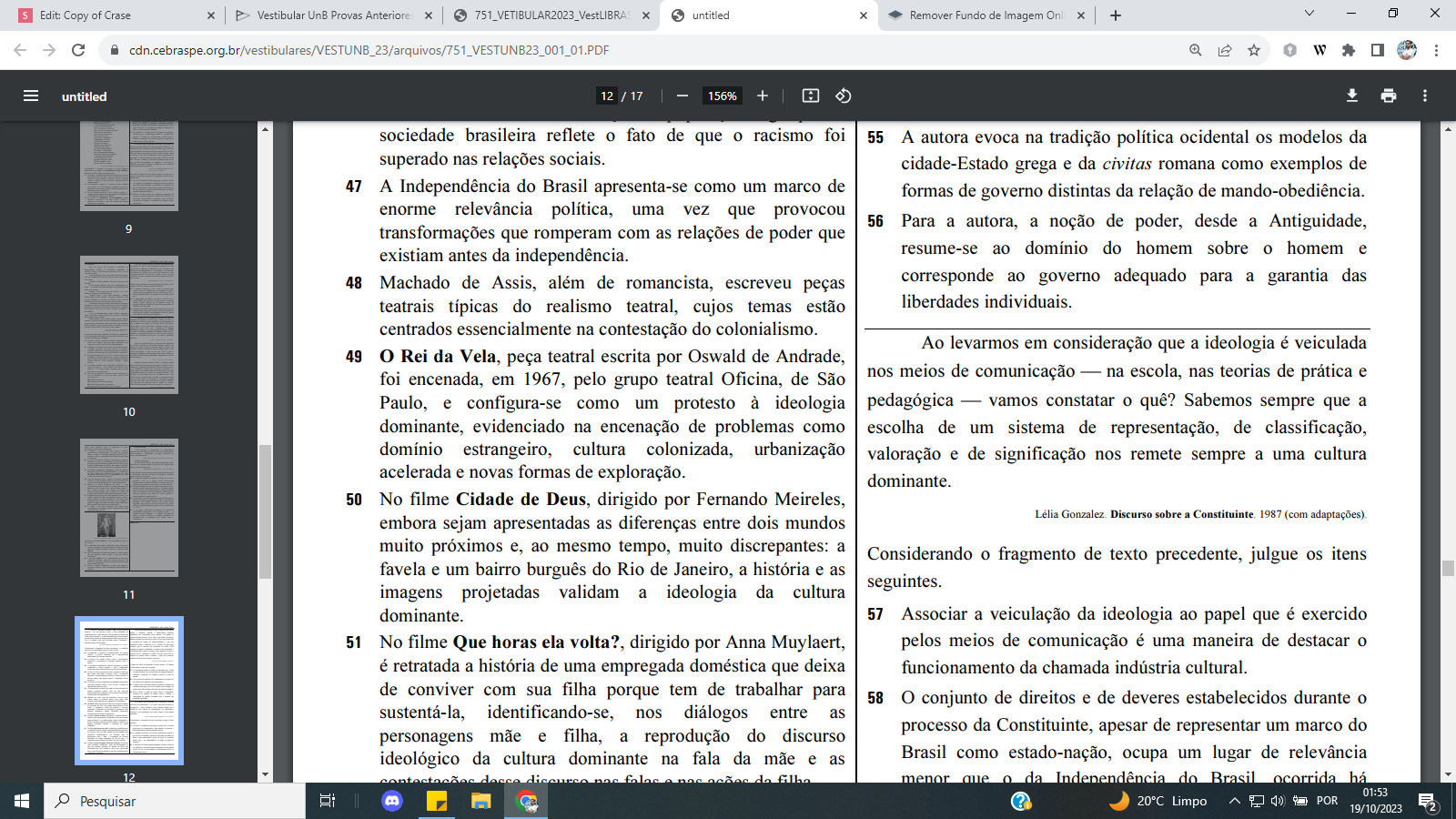1456x819 pixels.
Task: Open the Get Help taskbar icon
Action: 1021,801
